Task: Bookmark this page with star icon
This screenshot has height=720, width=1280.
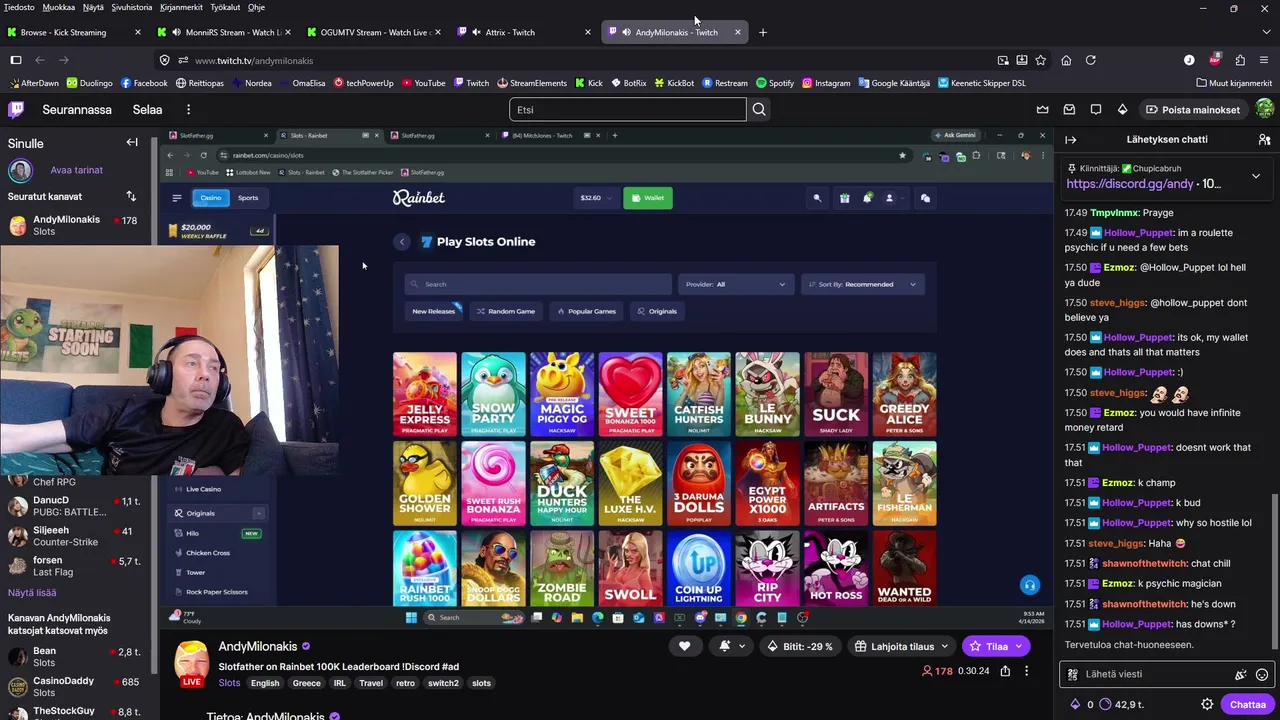Action: 1041,60
